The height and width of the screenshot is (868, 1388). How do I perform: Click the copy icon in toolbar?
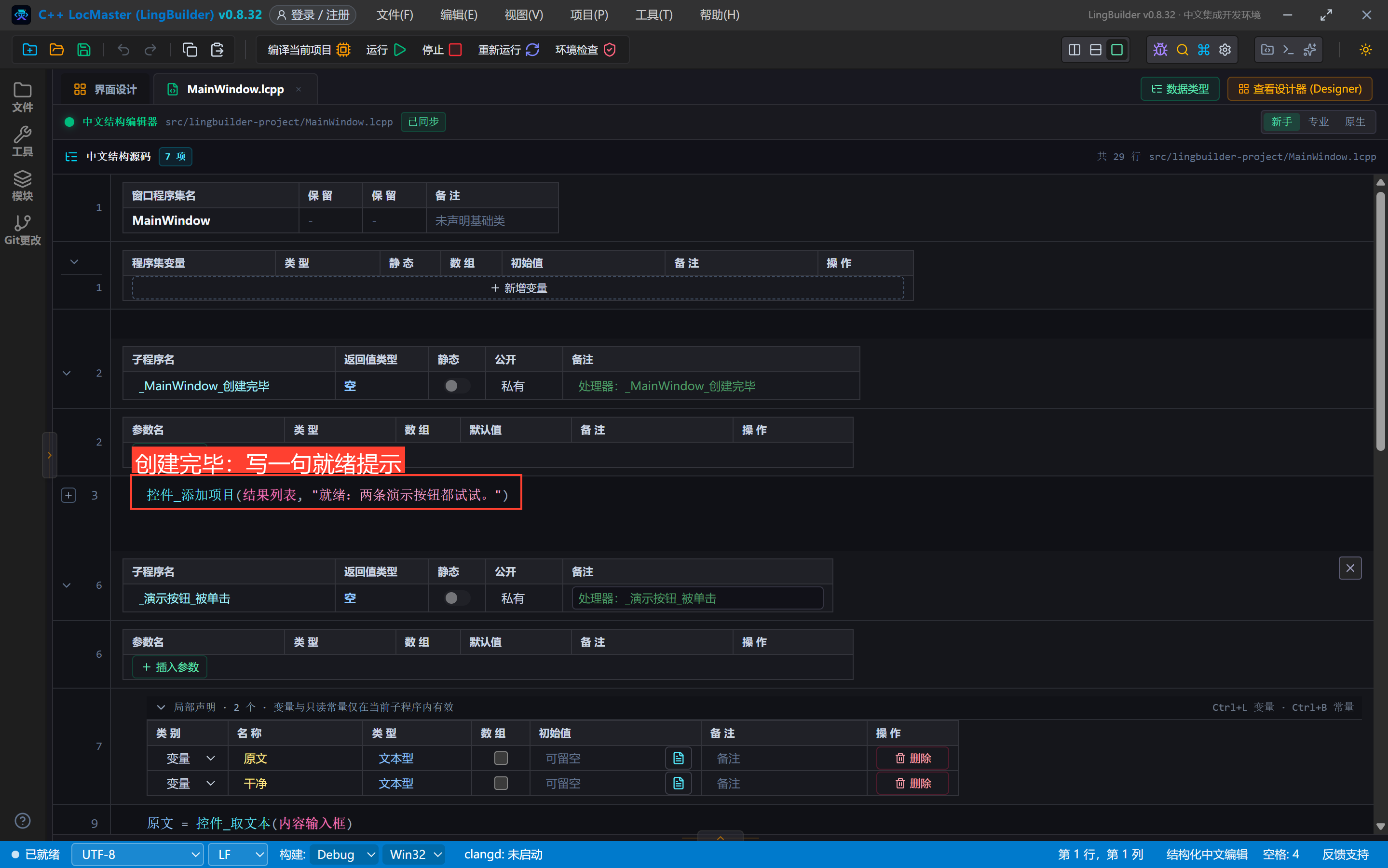190,50
